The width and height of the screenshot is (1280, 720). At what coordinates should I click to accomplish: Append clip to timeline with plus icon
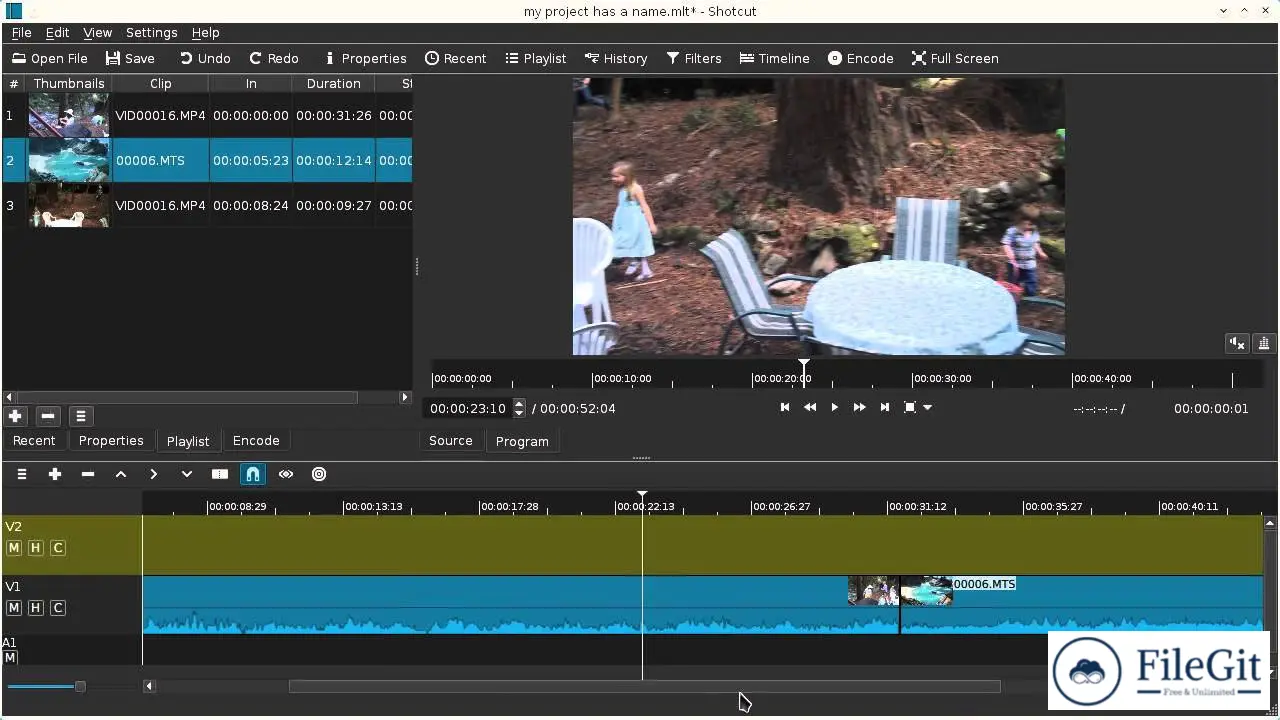[55, 474]
